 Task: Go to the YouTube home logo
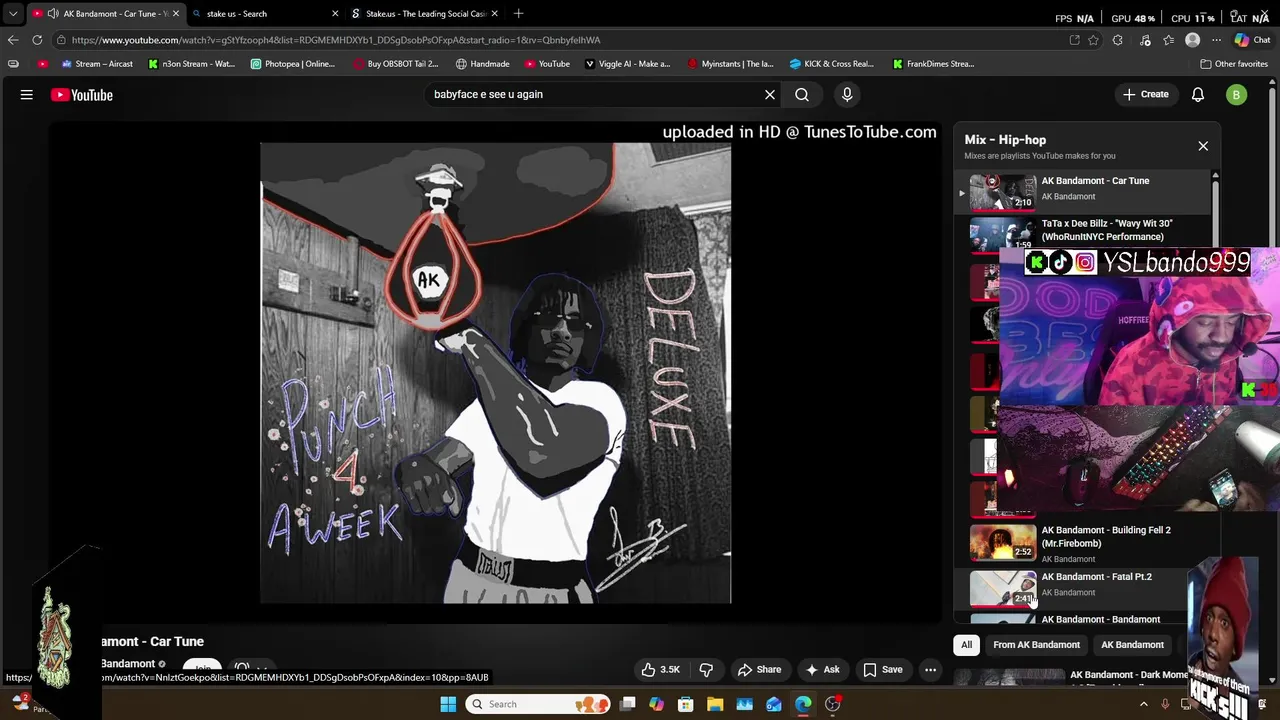pos(82,95)
